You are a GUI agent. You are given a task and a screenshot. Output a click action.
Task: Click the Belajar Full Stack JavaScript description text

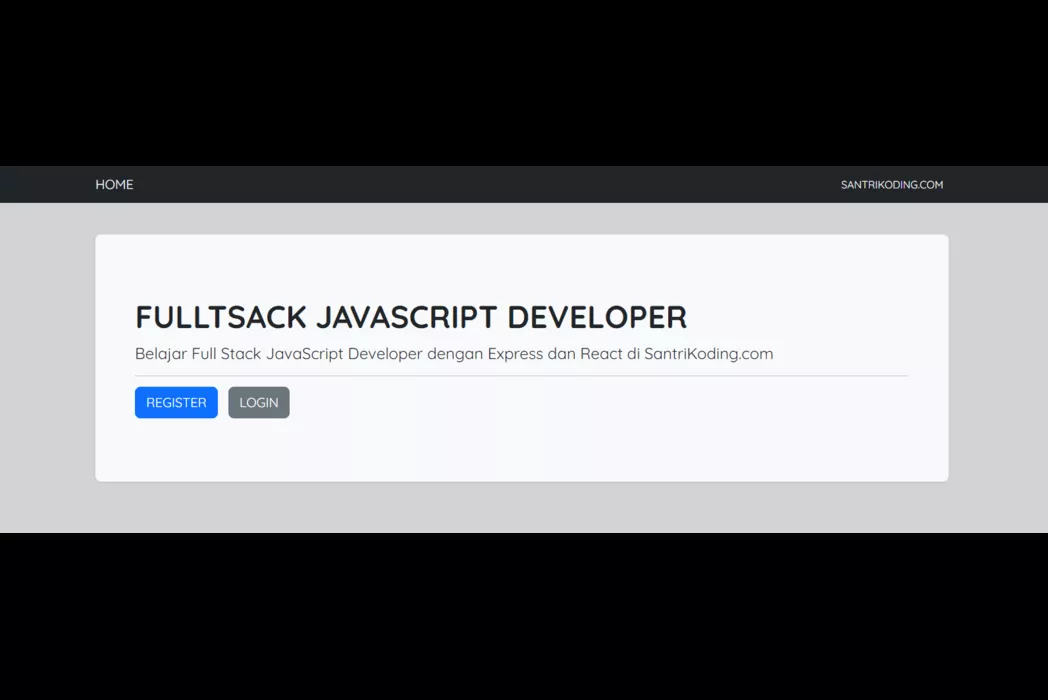[x=454, y=354]
